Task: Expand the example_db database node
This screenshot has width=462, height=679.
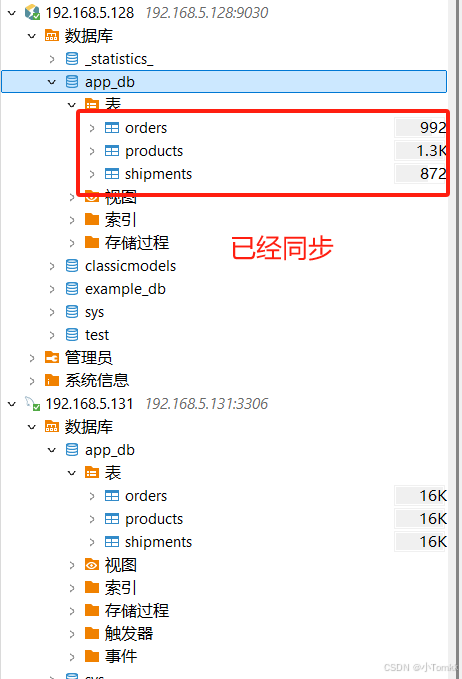Action: click(52, 289)
